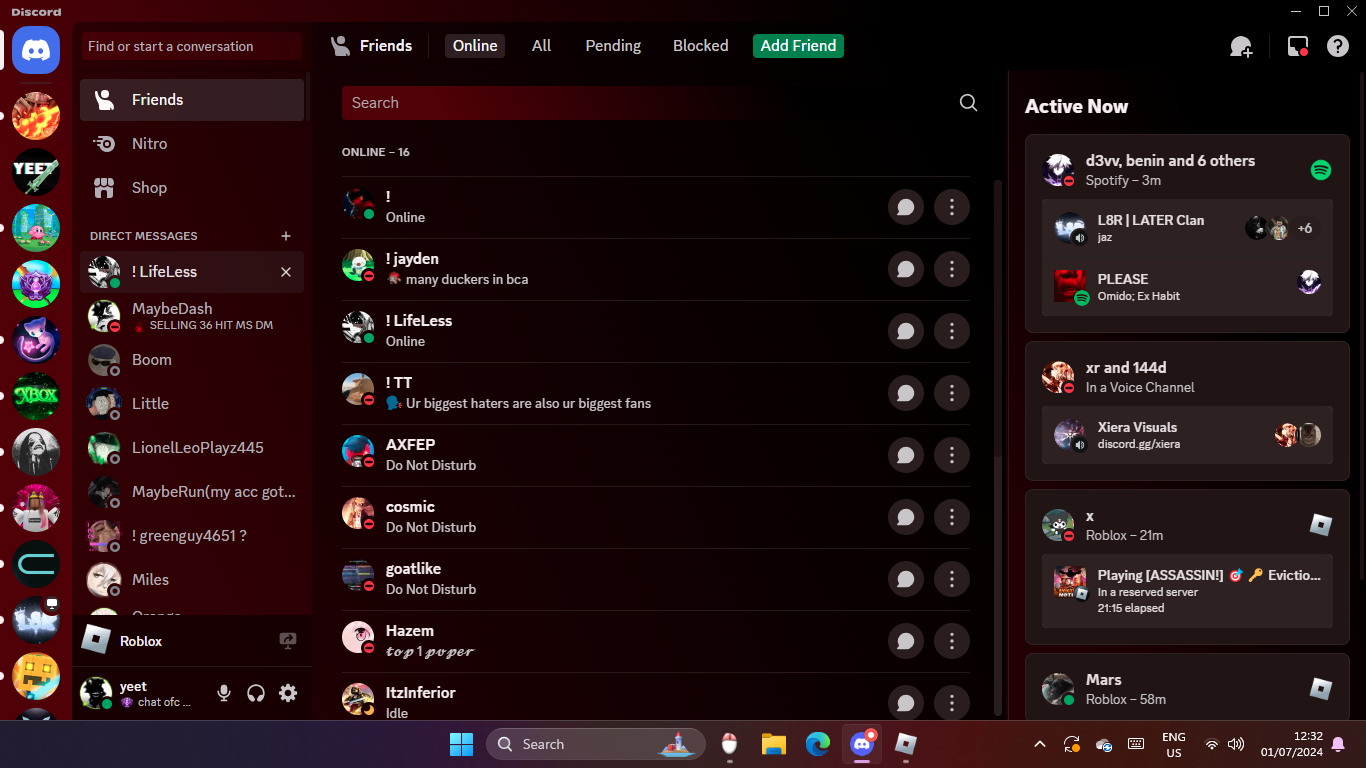Image resolution: width=1366 pixels, height=768 pixels.
Task: Click screen share icon in Roblox panel
Action: click(288, 641)
